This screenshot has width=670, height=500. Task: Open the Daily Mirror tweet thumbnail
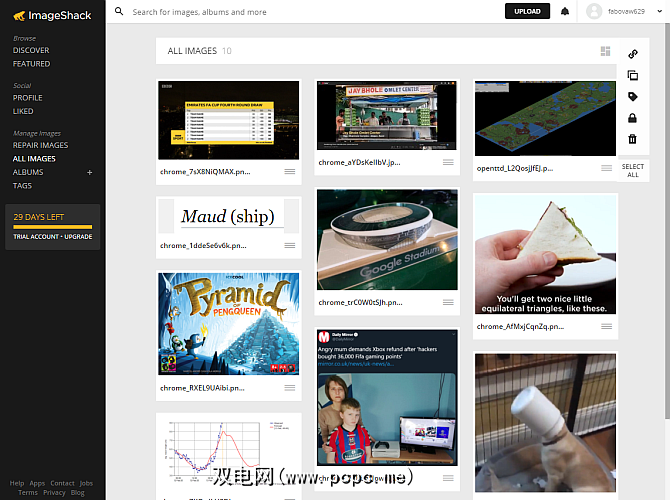click(x=387, y=397)
